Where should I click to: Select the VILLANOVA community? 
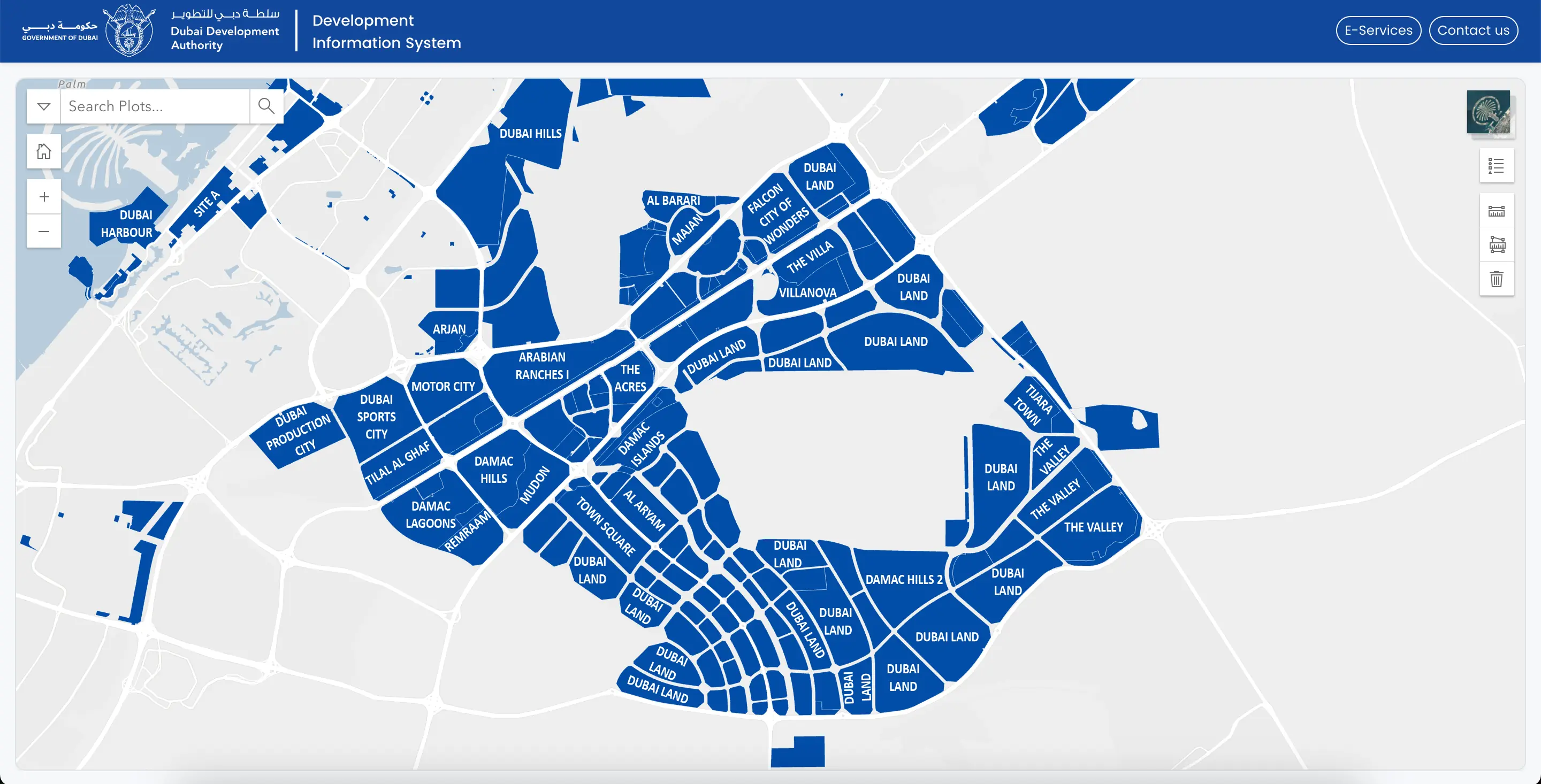[807, 293]
